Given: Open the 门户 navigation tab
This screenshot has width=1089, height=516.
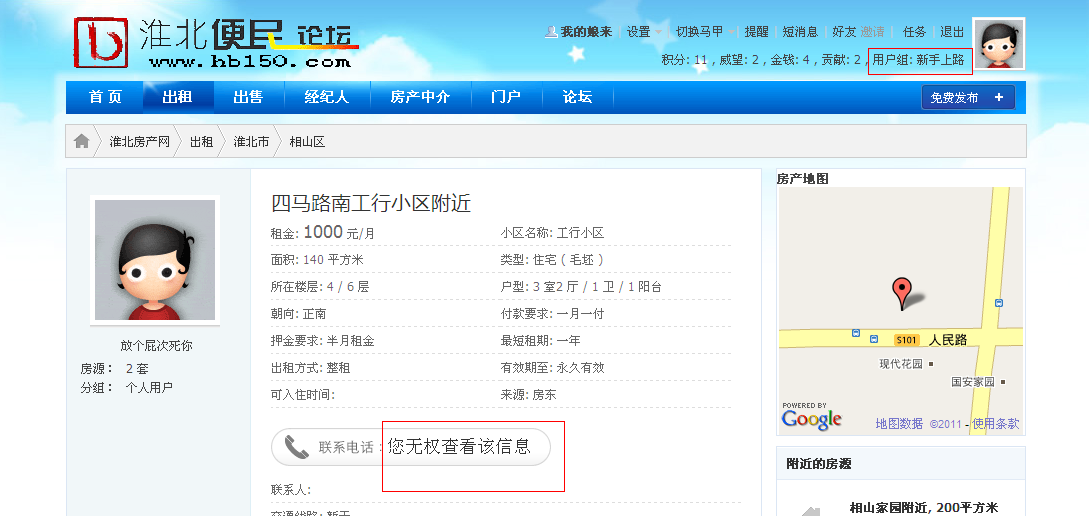Looking at the screenshot, I should [506, 97].
